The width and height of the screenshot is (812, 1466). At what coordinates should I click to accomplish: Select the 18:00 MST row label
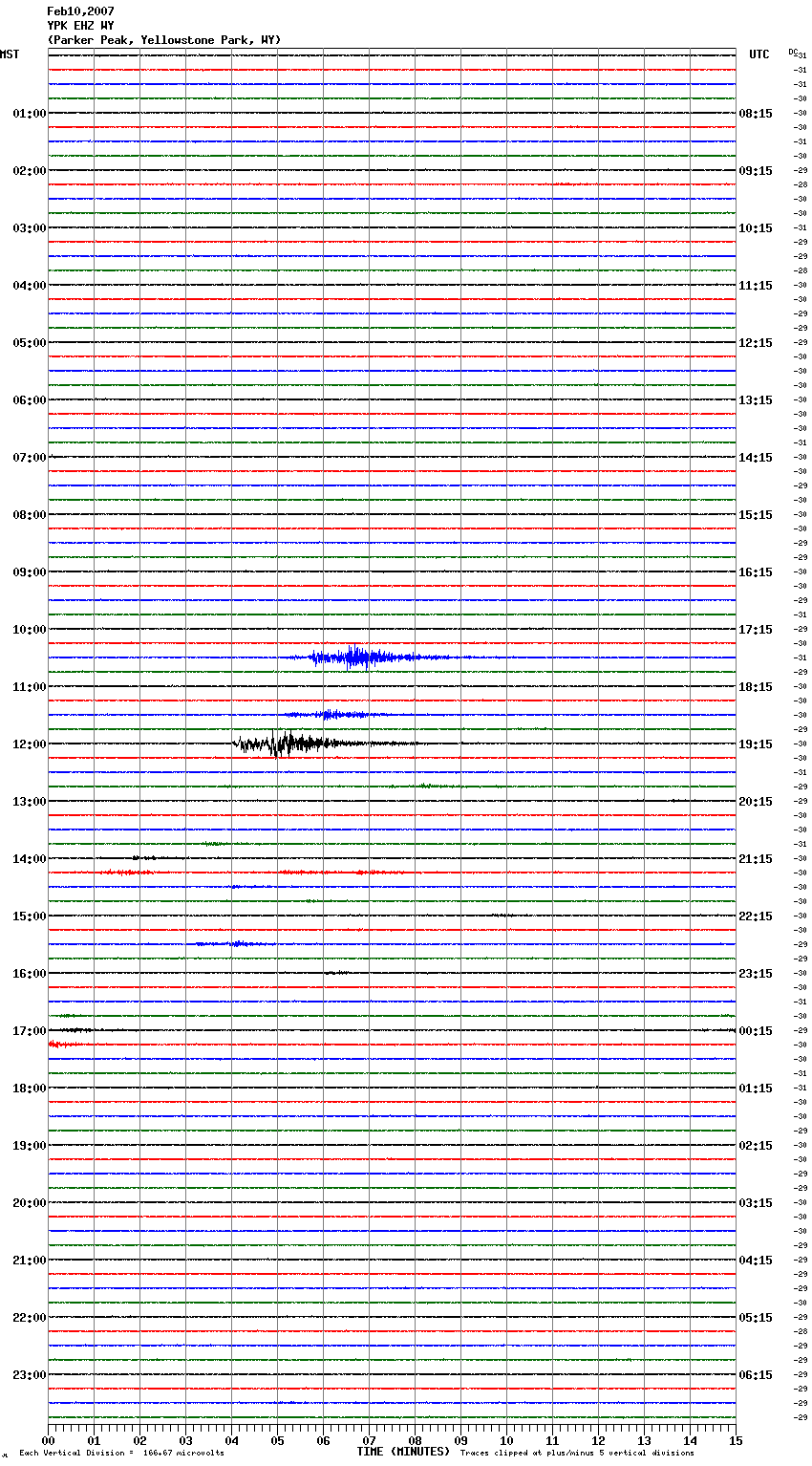click(x=29, y=1089)
